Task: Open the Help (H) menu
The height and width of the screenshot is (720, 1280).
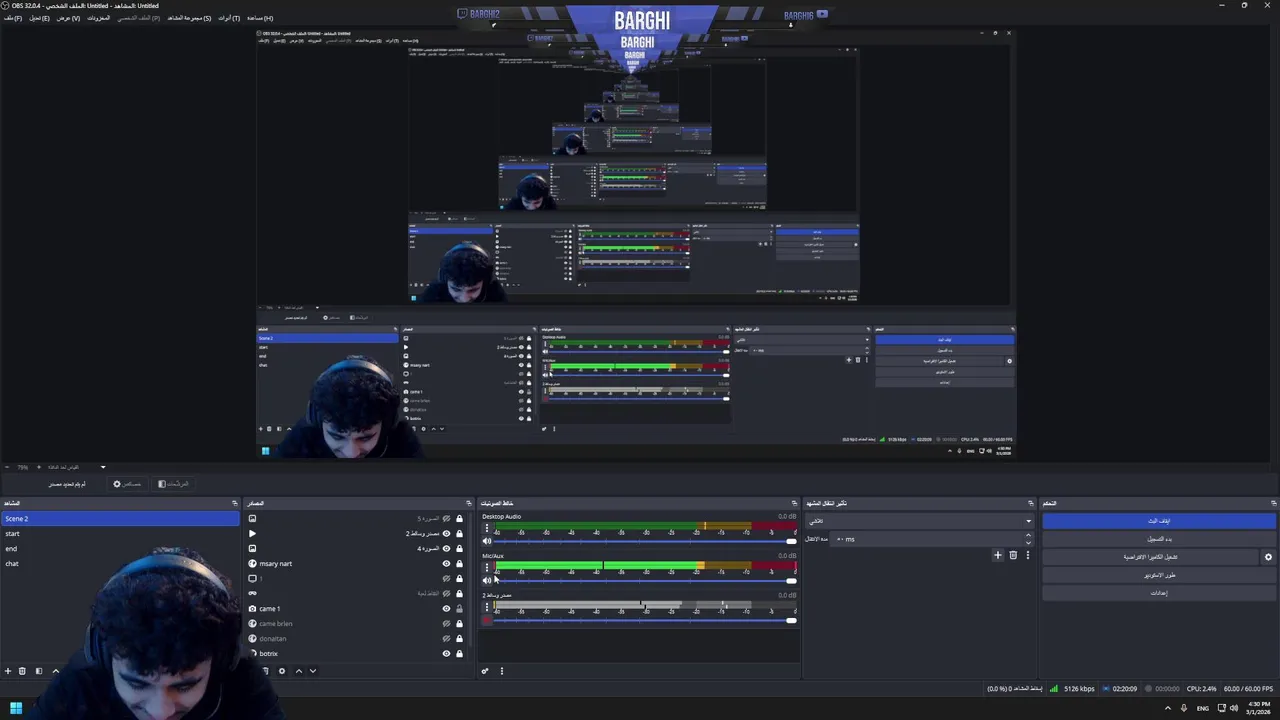Action: 260,18
